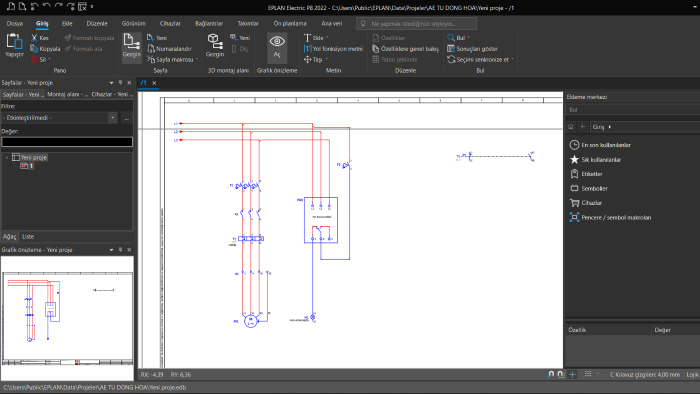Pin the Sayfalar panel
This screenshot has width=700, height=394.
pos(120,83)
